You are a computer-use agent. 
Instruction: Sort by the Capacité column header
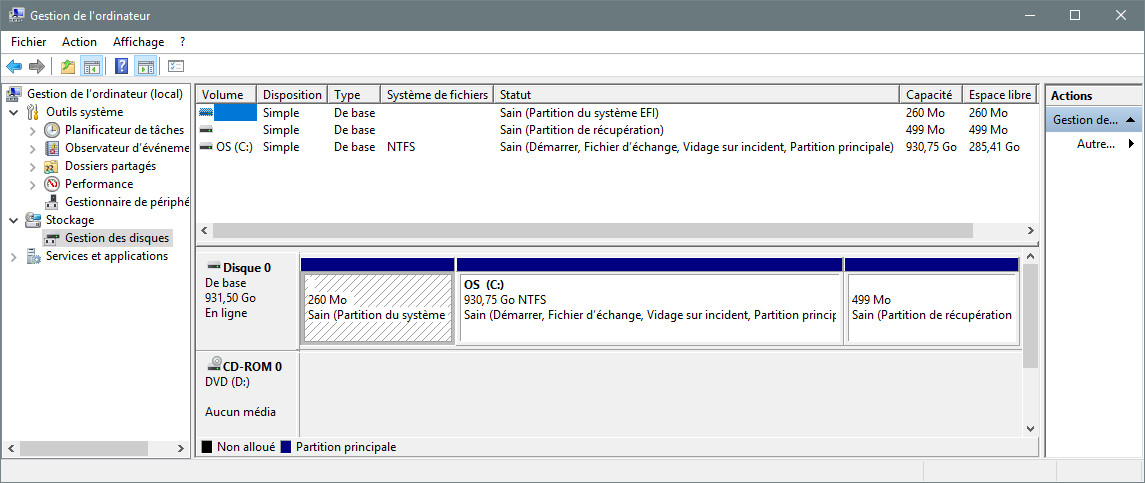click(930, 94)
